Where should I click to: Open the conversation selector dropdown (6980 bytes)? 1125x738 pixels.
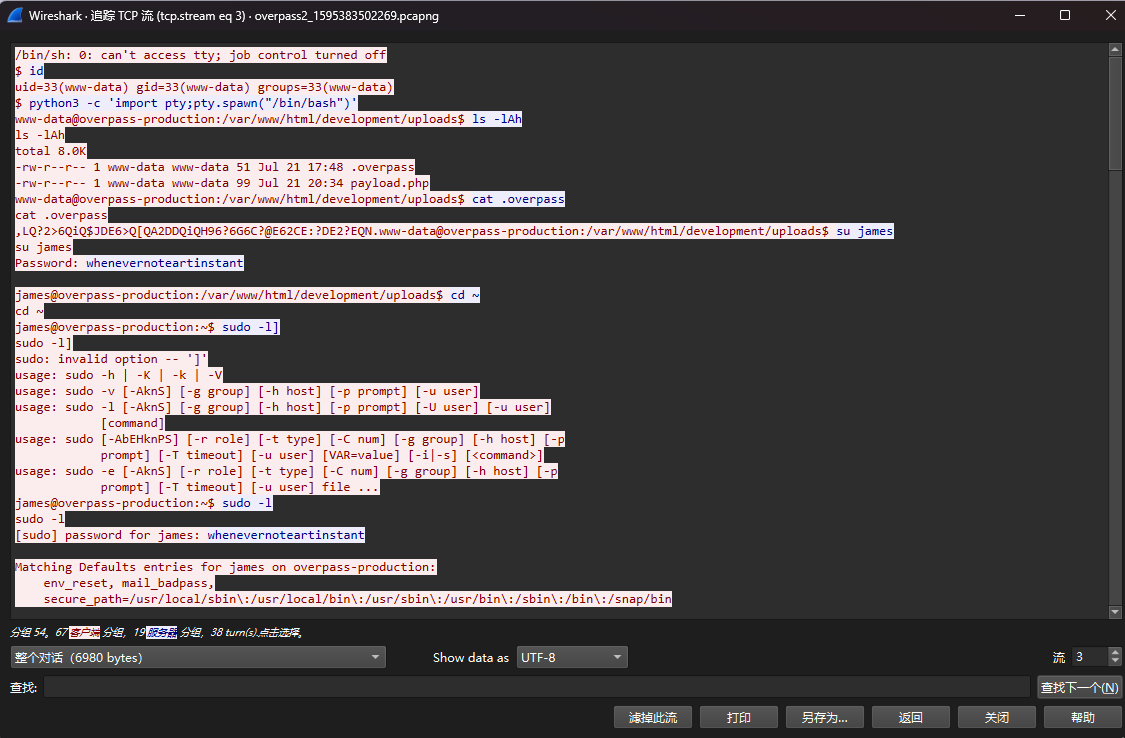pos(198,657)
